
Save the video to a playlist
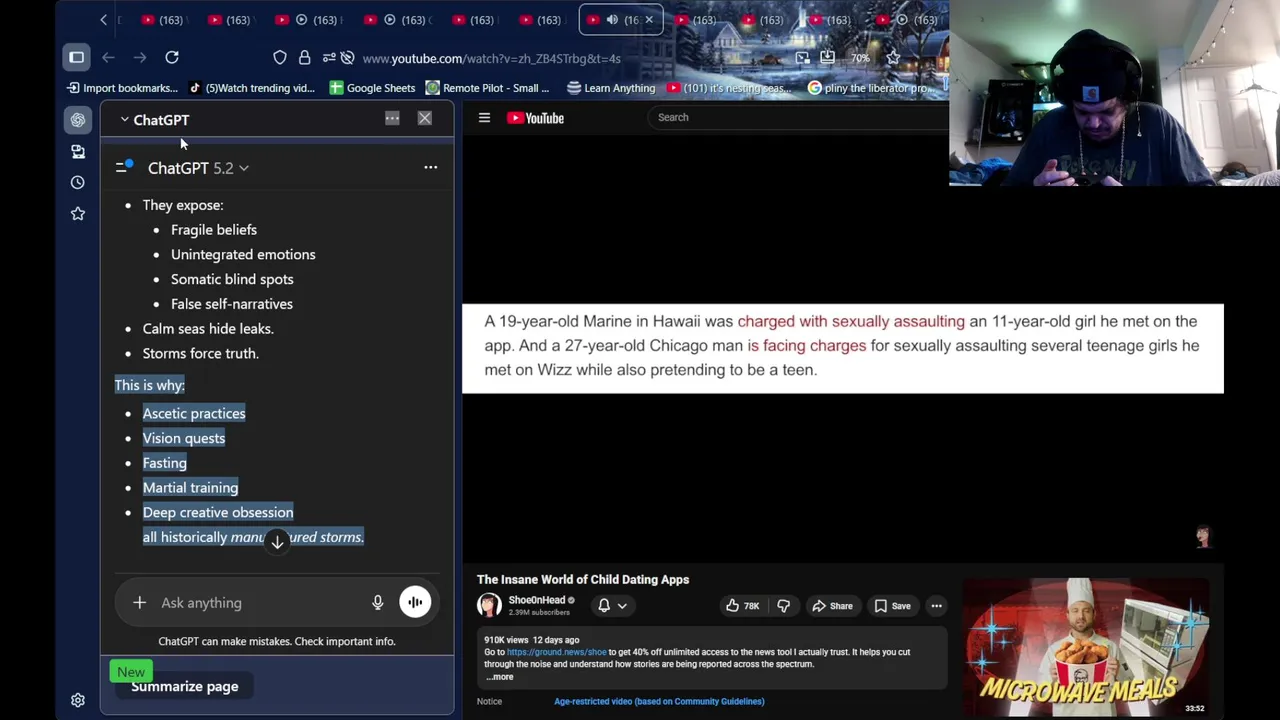(x=892, y=606)
